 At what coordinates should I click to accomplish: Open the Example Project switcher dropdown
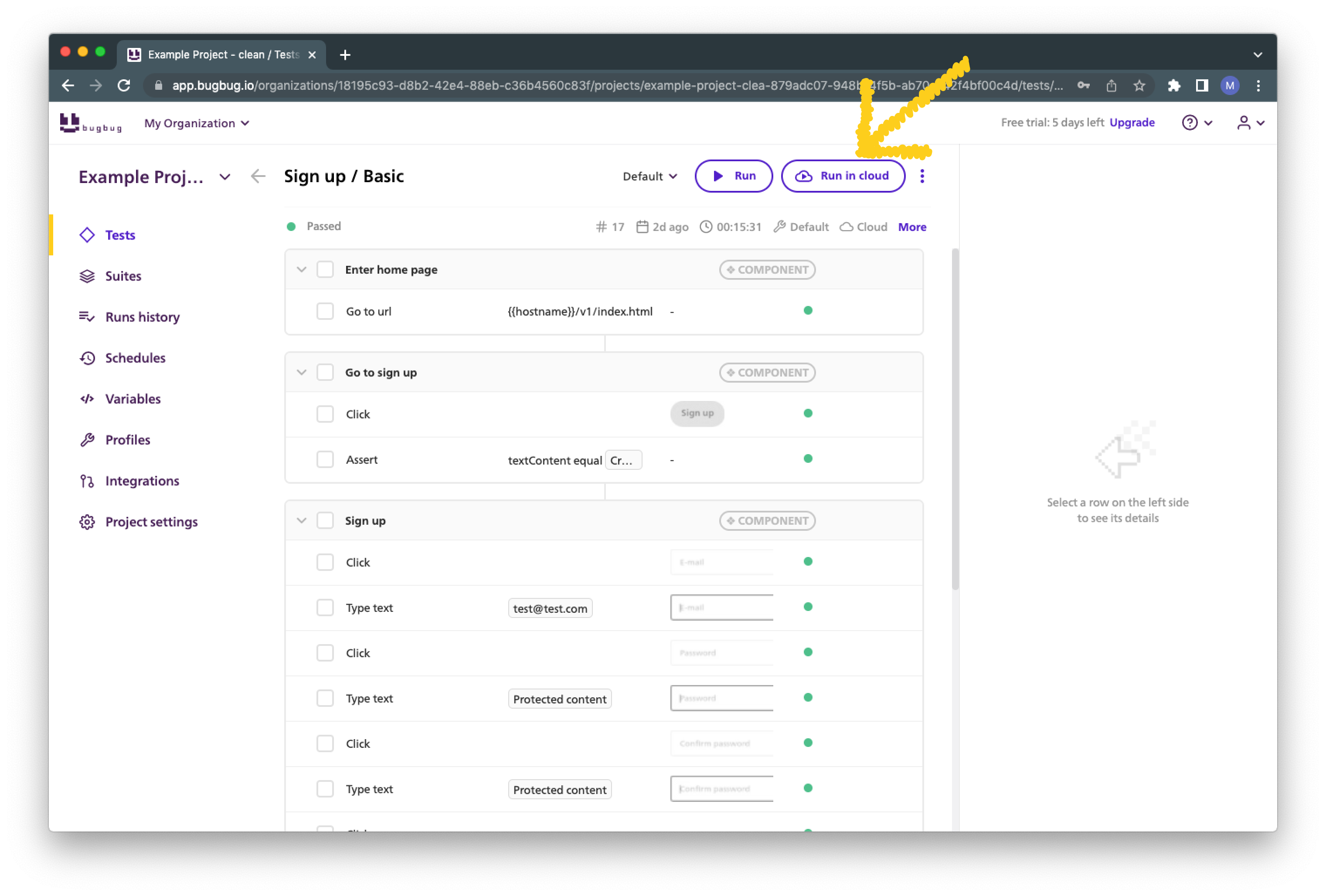pyautogui.click(x=225, y=177)
